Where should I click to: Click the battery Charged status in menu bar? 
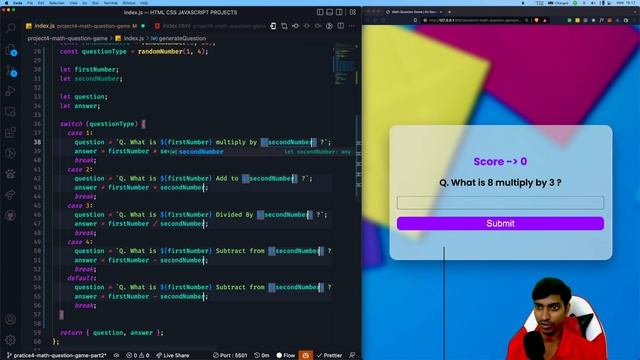(x=558, y=3)
